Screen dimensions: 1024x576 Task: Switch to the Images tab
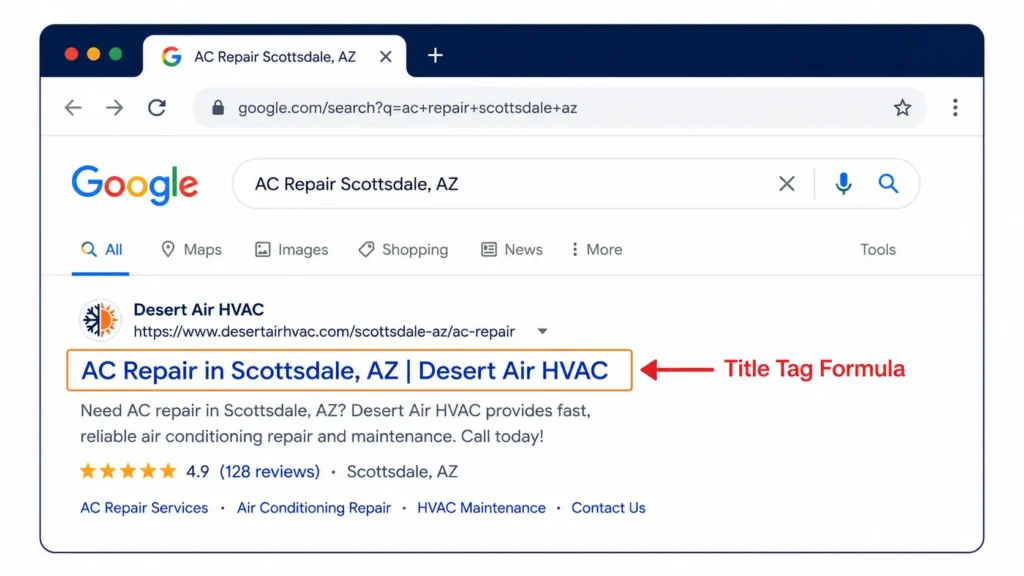click(291, 249)
